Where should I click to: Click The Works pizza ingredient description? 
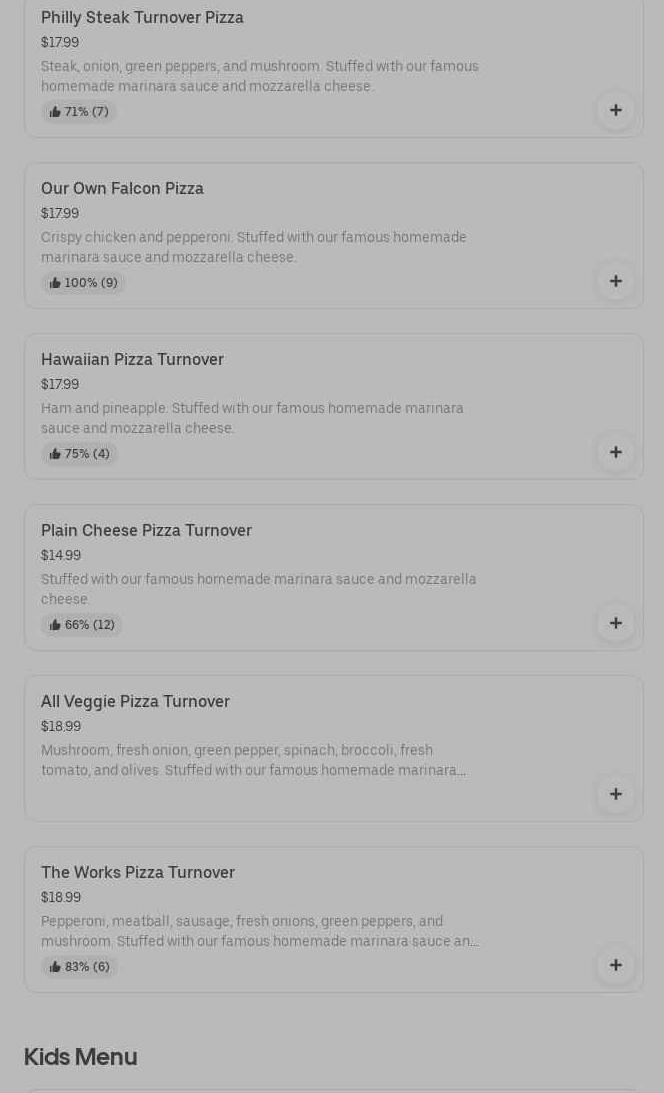[259, 931]
